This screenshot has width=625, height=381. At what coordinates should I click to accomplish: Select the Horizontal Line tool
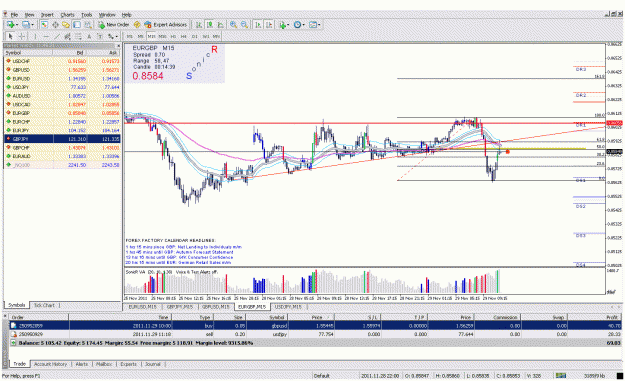46,36
